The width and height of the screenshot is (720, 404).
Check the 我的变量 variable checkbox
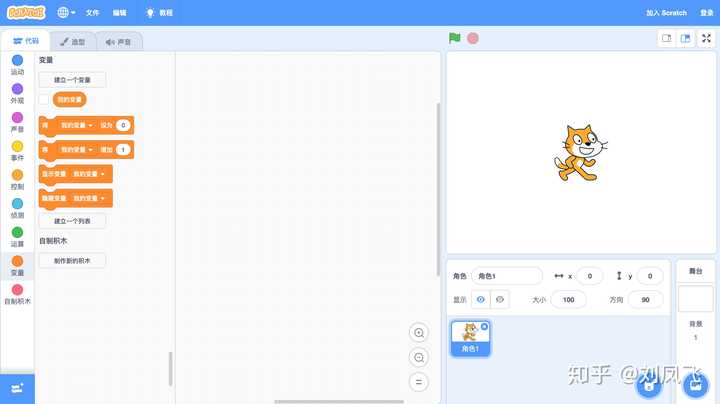coord(44,99)
